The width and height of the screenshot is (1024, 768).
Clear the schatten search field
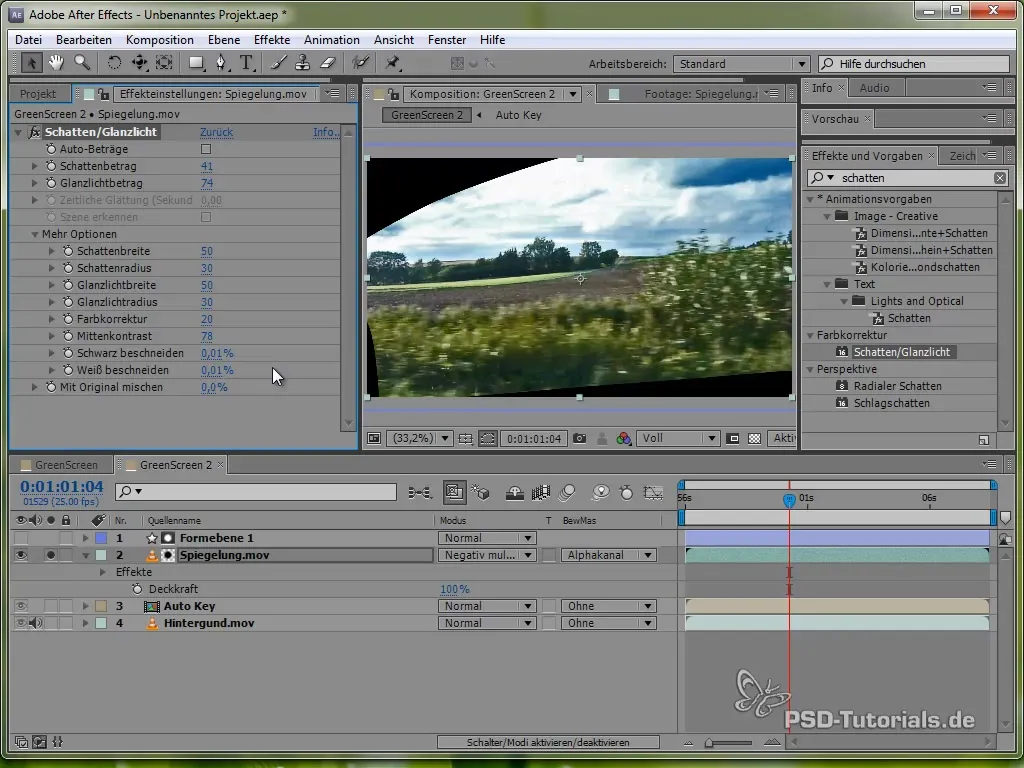coord(1000,178)
